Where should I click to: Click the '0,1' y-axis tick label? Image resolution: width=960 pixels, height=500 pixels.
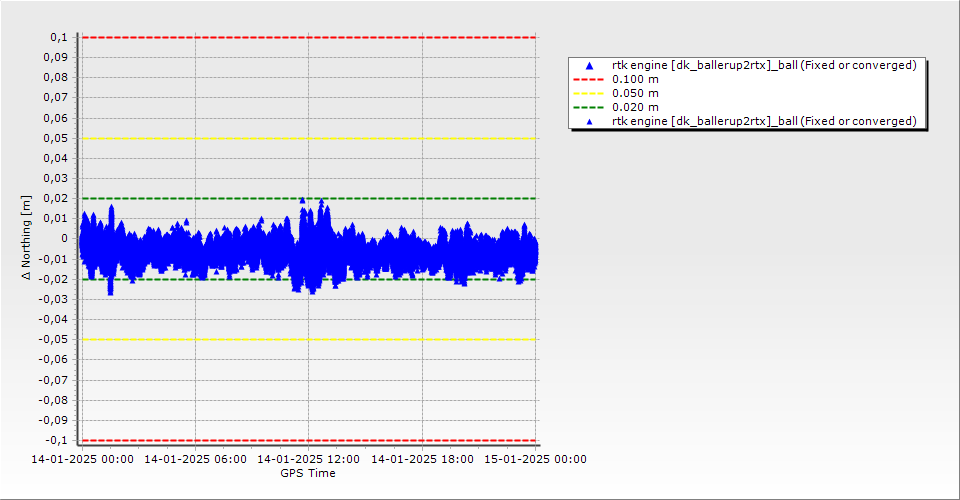tap(59, 37)
